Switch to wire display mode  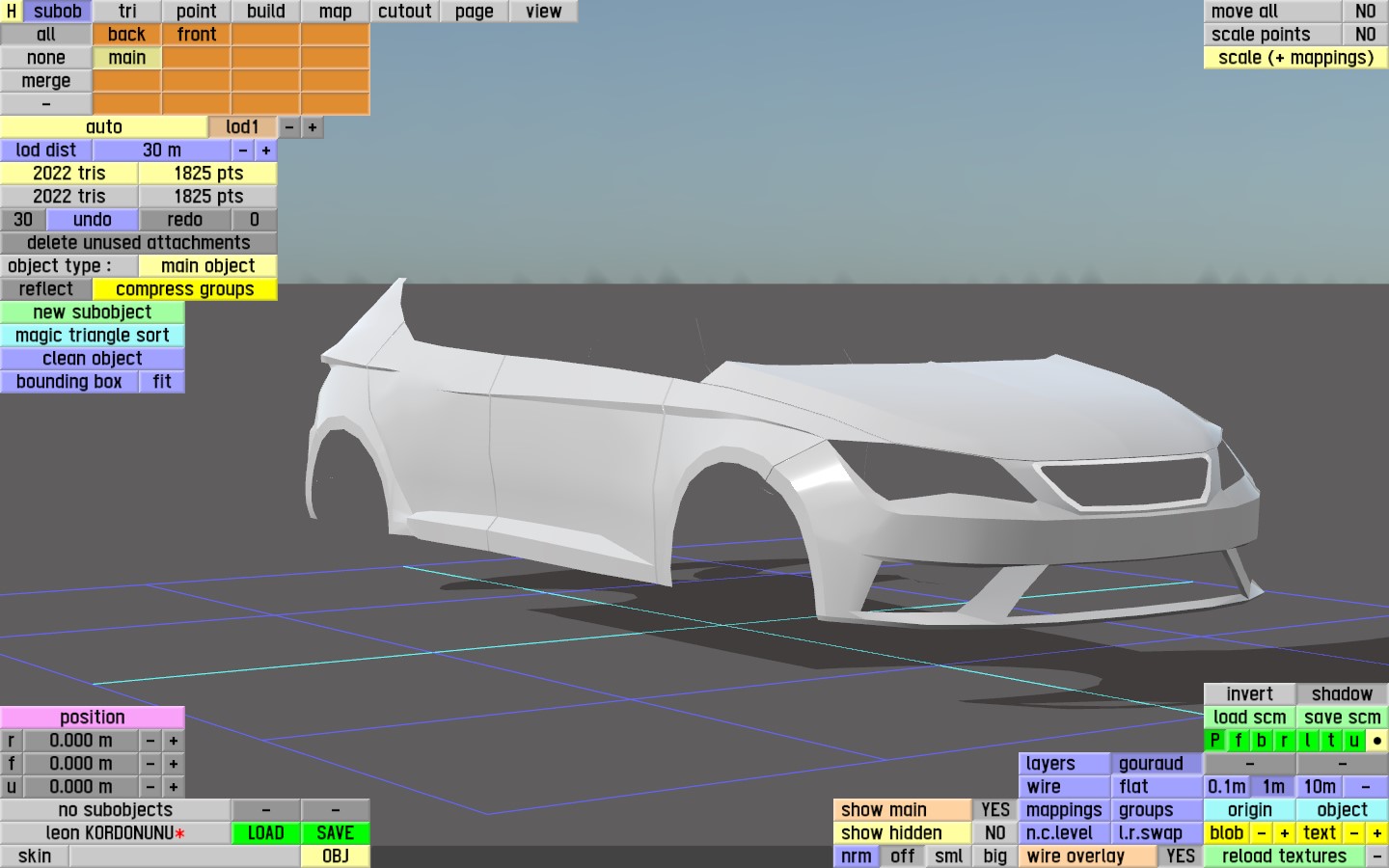[1065, 787]
